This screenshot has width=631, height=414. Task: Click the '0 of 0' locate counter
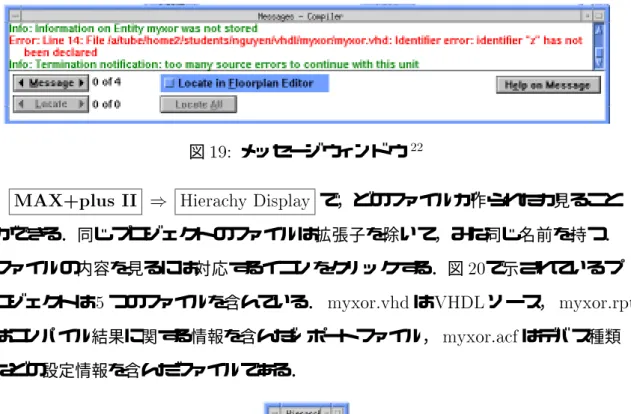click(x=106, y=104)
